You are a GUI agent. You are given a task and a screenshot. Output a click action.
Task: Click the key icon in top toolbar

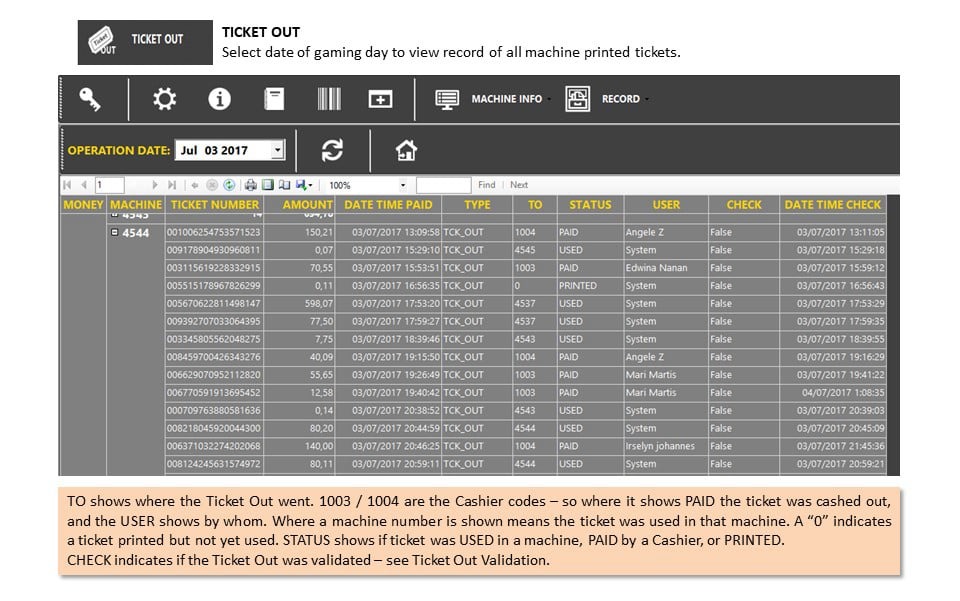(89, 99)
